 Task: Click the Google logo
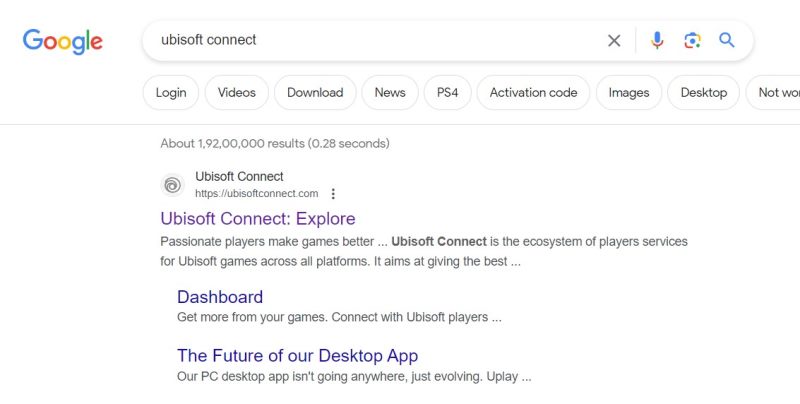click(62, 41)
